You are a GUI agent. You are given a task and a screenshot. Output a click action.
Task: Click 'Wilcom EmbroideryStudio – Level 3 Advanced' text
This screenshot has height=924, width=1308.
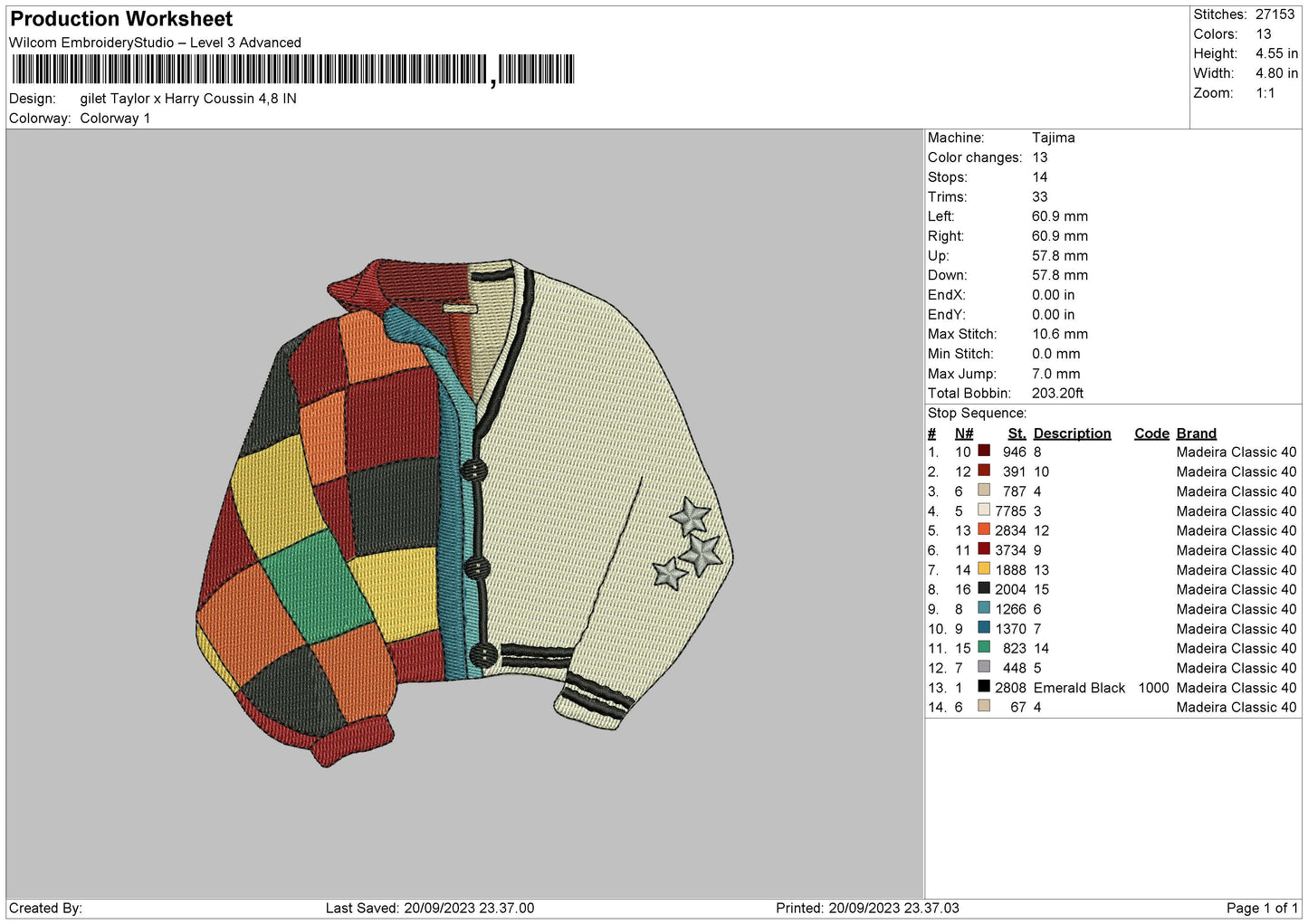(155, 43)
